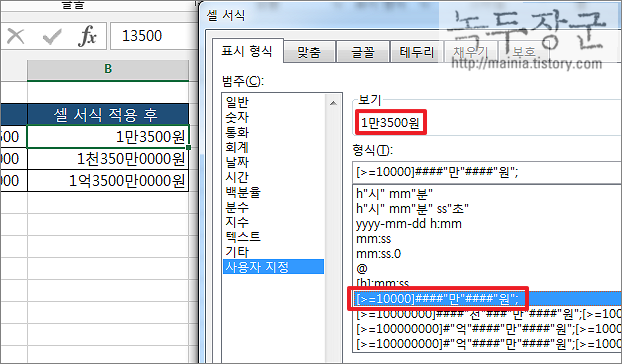Select format h"시" mm"분" ss"초"
622x364 pixels.
487,209
